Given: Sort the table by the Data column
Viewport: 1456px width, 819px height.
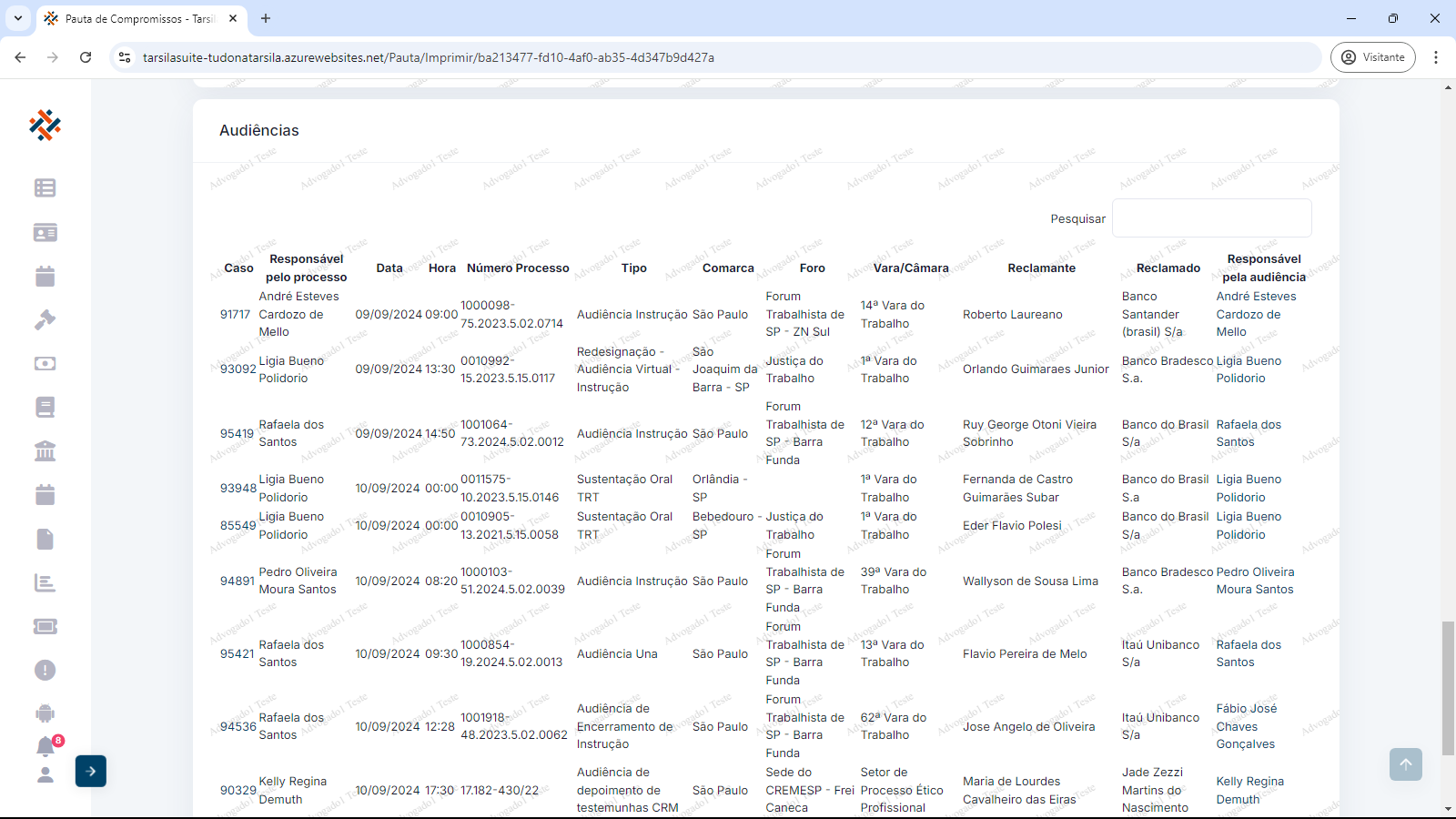Looking at the screenshot, I should click(x=389, y=268).
